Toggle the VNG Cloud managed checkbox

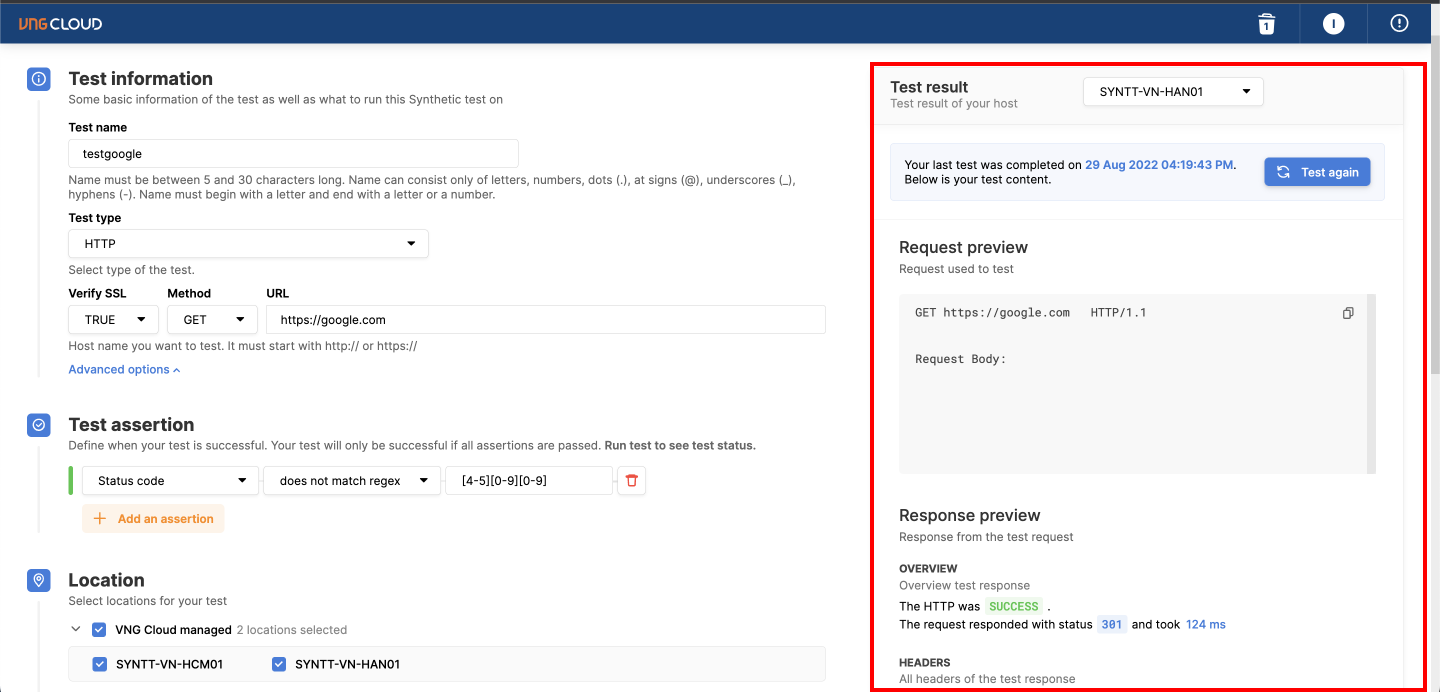click(99, 630)
